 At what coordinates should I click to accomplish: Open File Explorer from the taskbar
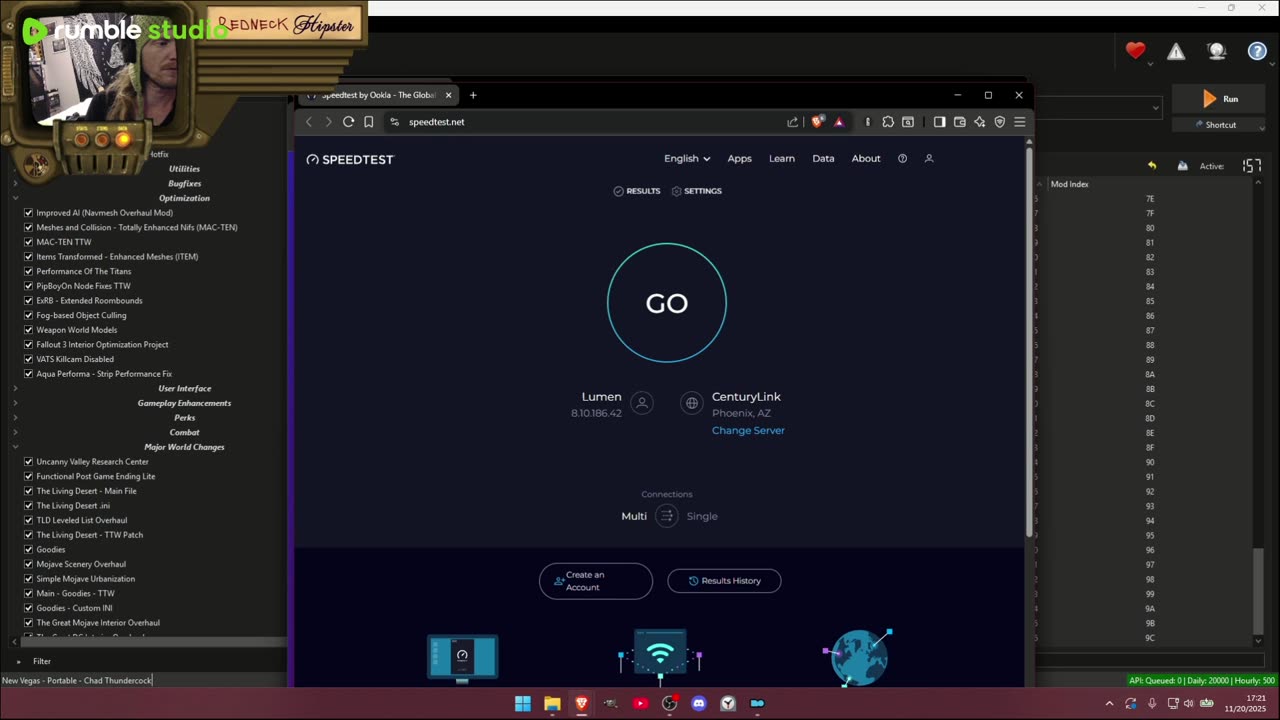(x=552, y=704)
